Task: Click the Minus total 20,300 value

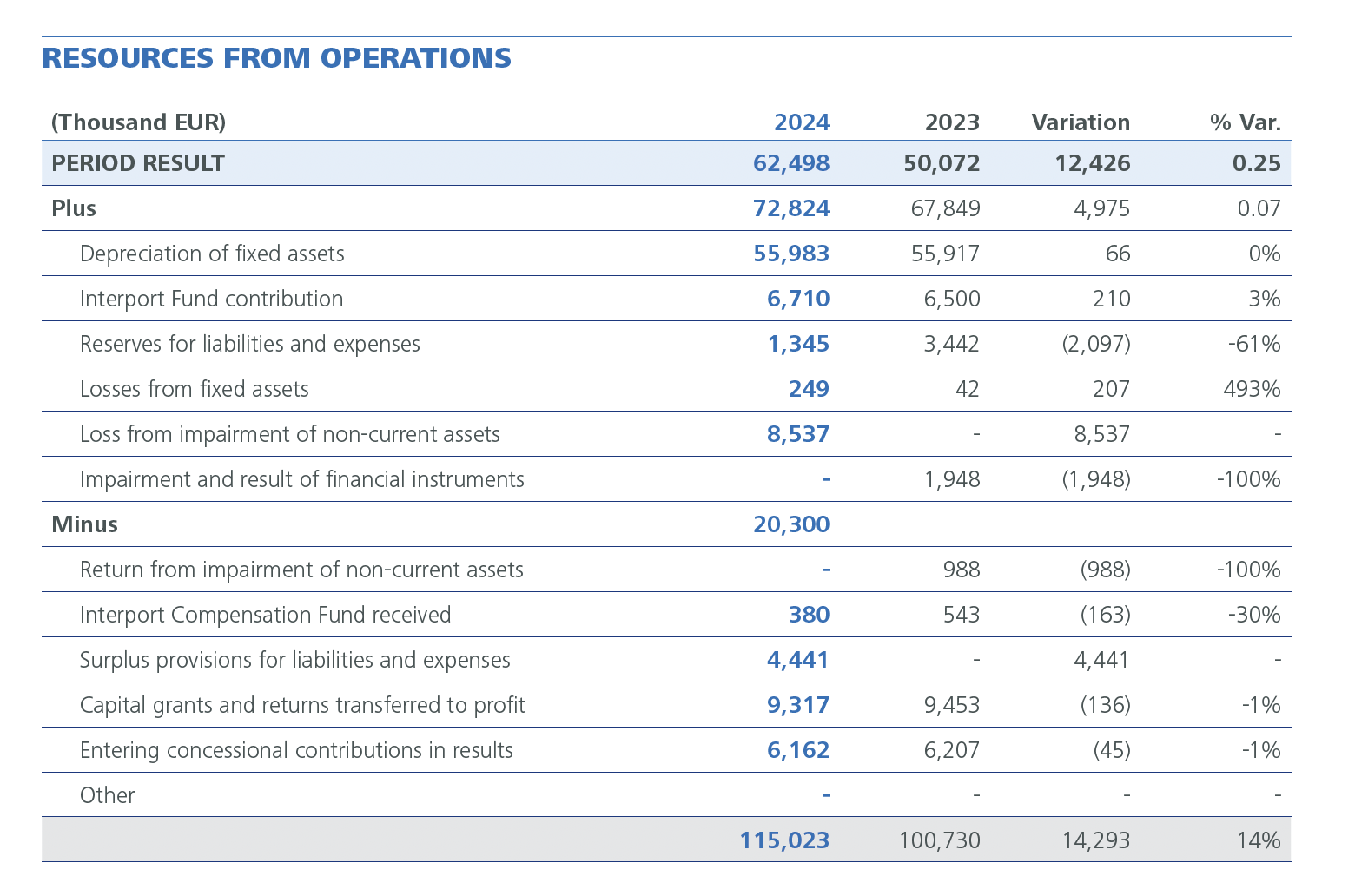Action: click(791, 524)
